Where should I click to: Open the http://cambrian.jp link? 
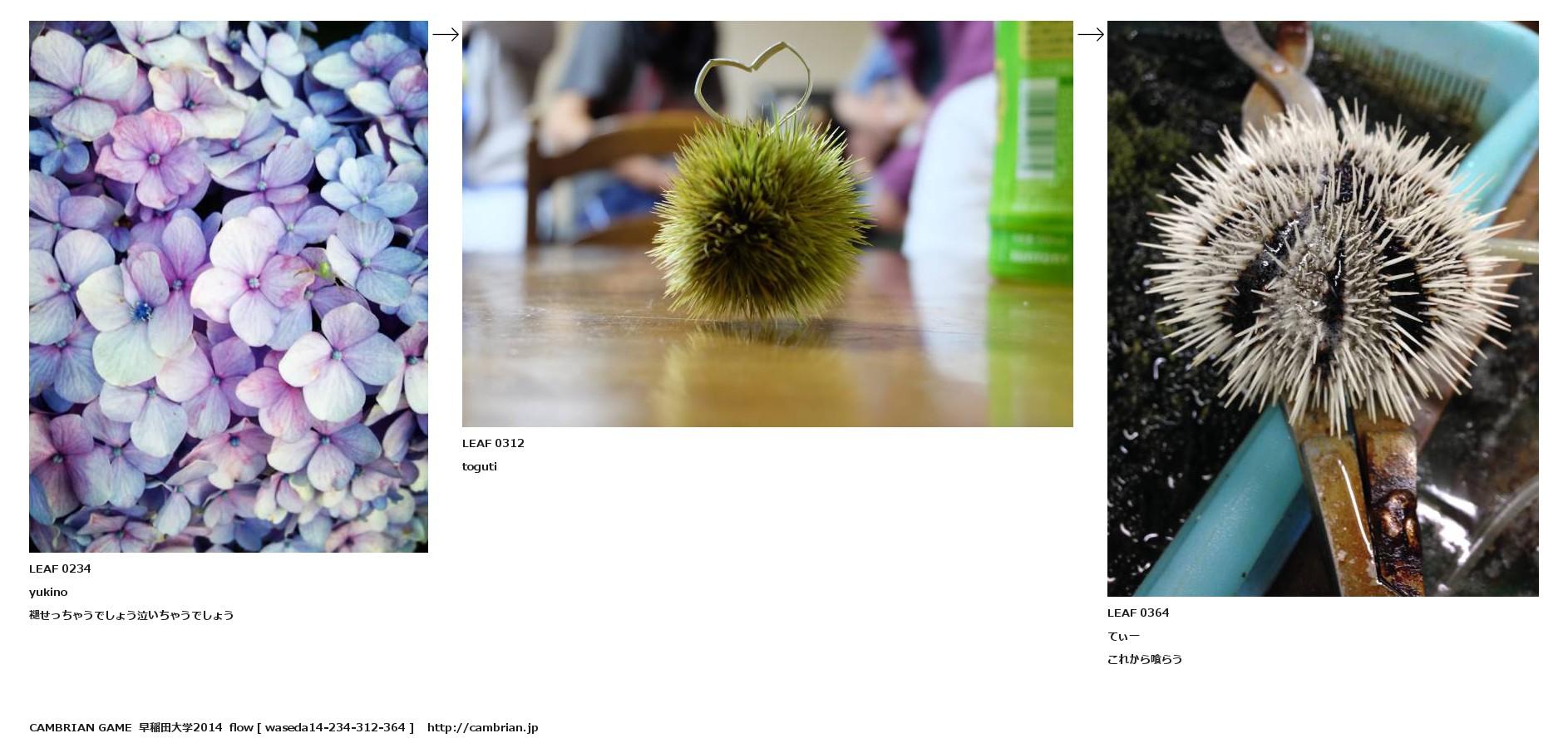[x=483, y=727]
